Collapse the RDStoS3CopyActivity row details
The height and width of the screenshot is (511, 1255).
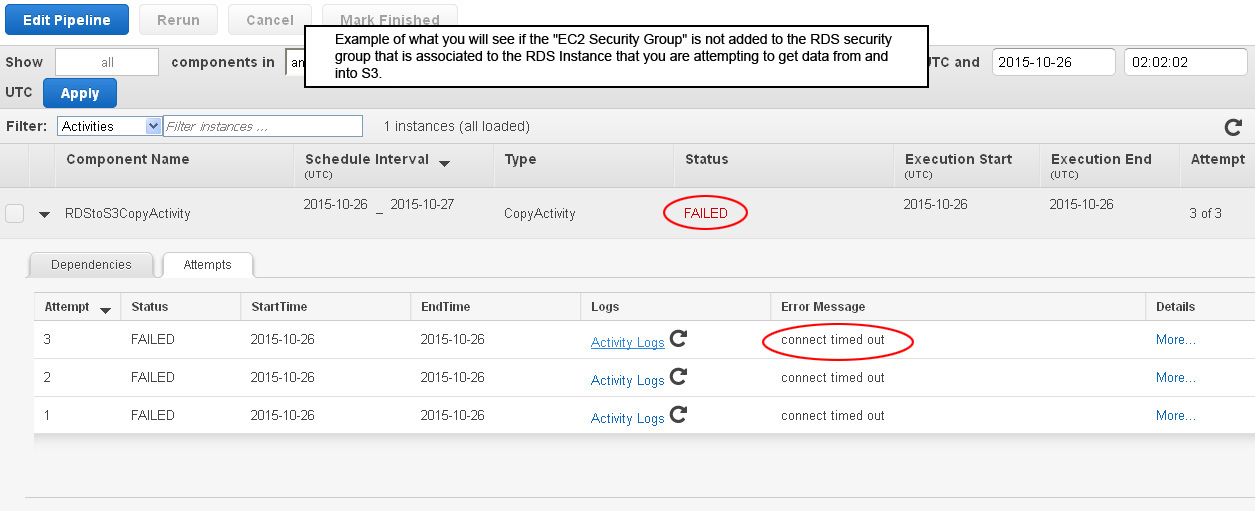click(x=44, y=214)
